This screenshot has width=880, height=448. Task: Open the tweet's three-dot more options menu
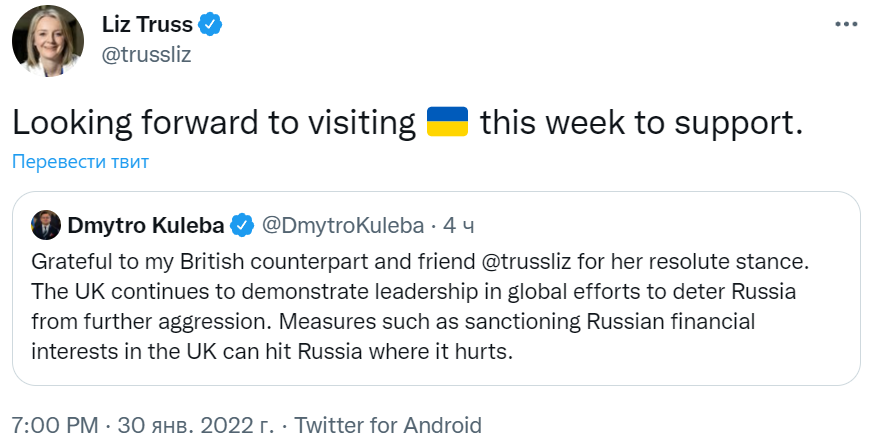pyautogui.click(x=845, y=25)
